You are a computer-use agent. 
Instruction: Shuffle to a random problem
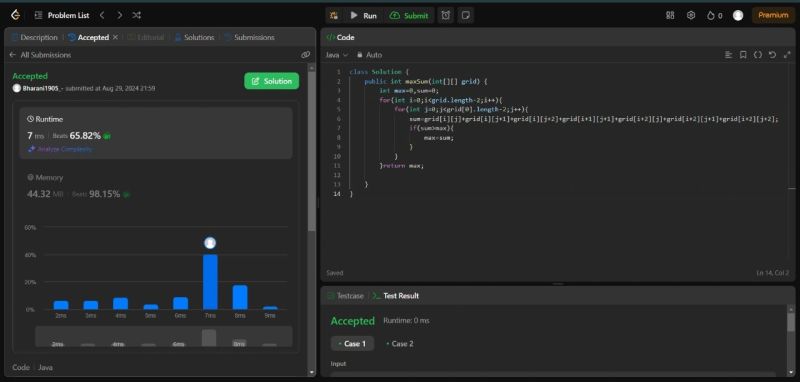coord(136,15)
